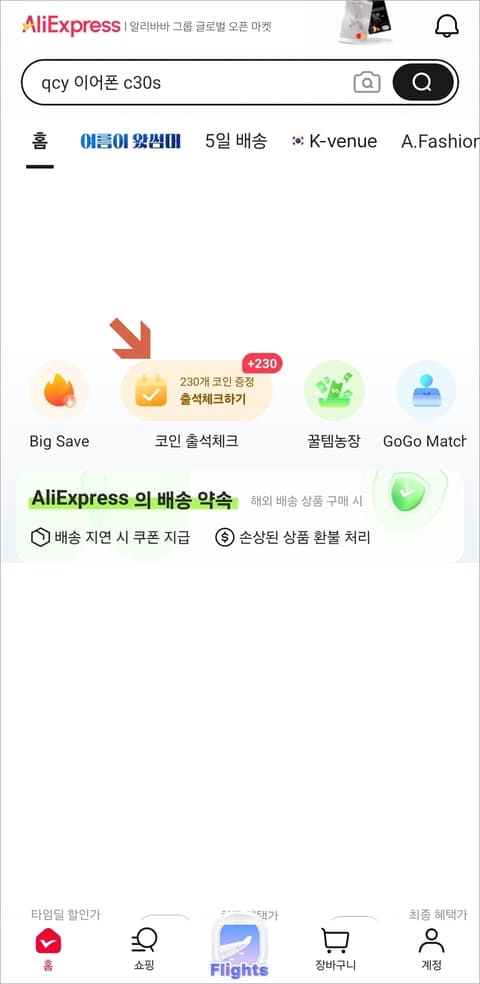
Task: Open the GoGo Match icon
Action: click(x=426, y=390)
